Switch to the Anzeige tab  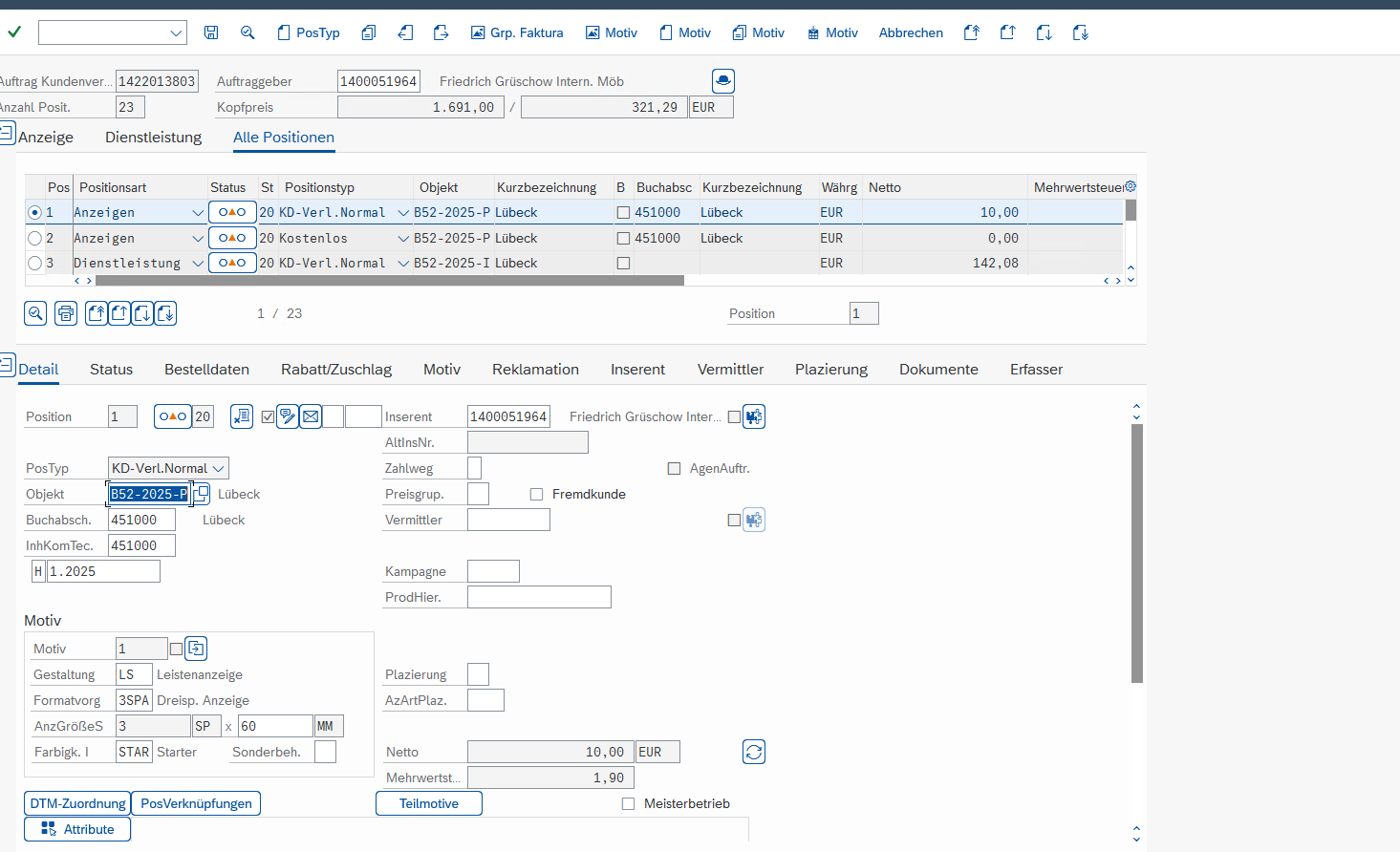pyautogui.click(x=46, y=137)
